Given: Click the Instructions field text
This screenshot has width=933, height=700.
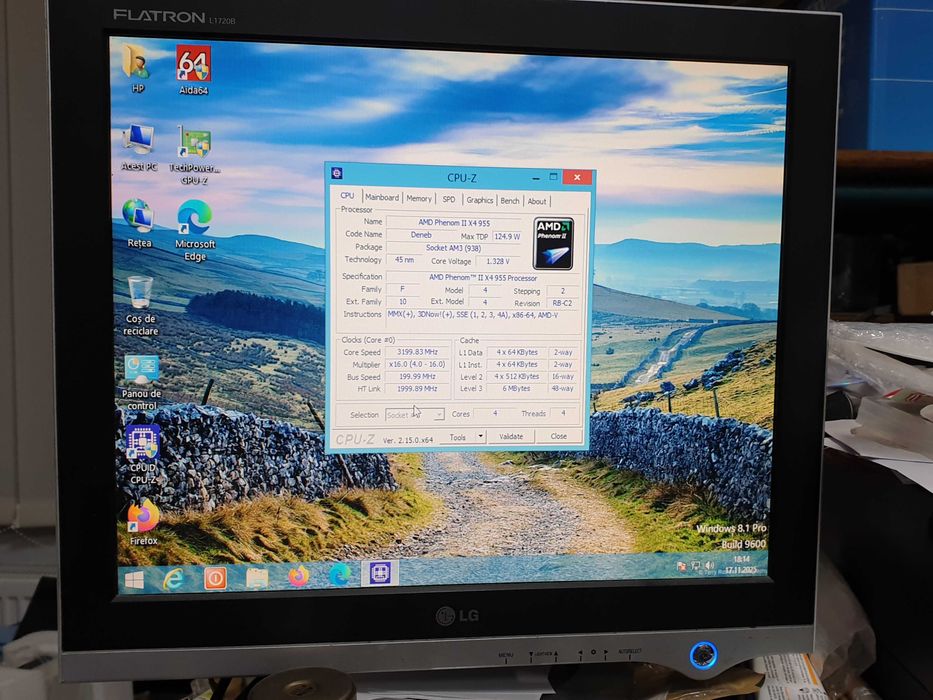Looking at the screenshot, I should click(483, 315).
